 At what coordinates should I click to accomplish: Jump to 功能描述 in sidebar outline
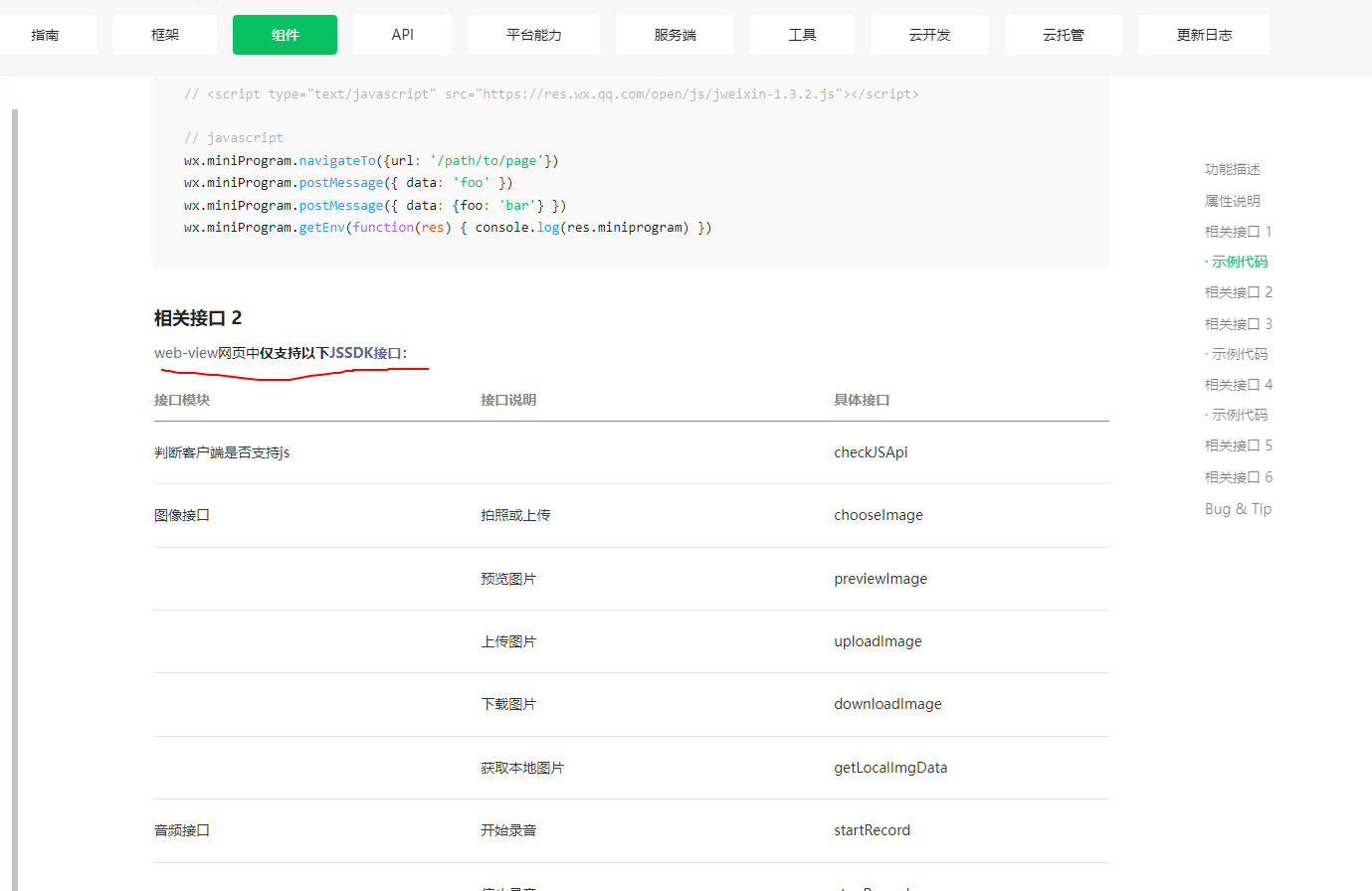pyautogui.click(x=1233, y=169)
